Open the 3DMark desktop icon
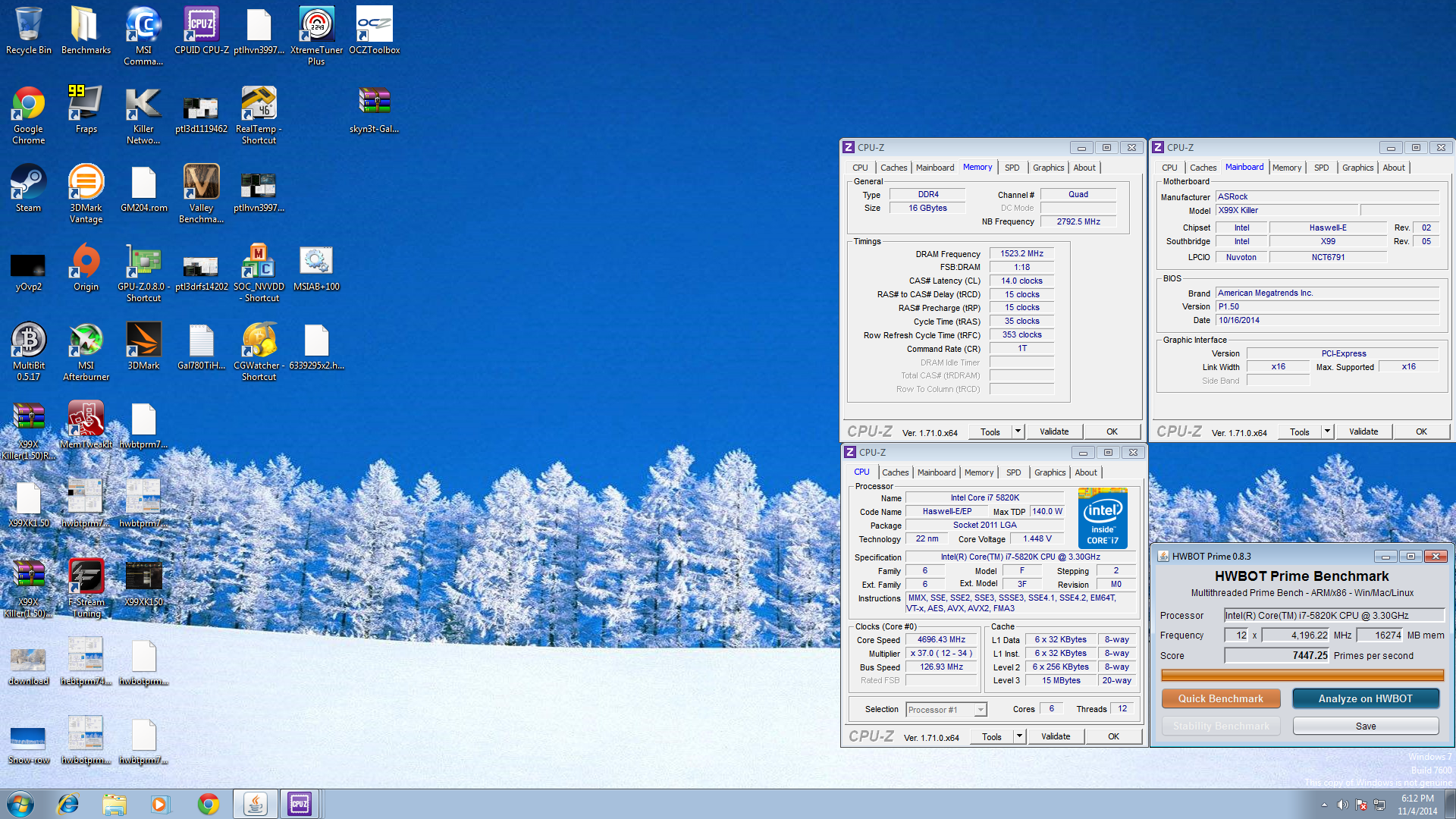 click(x=143, y=346)
